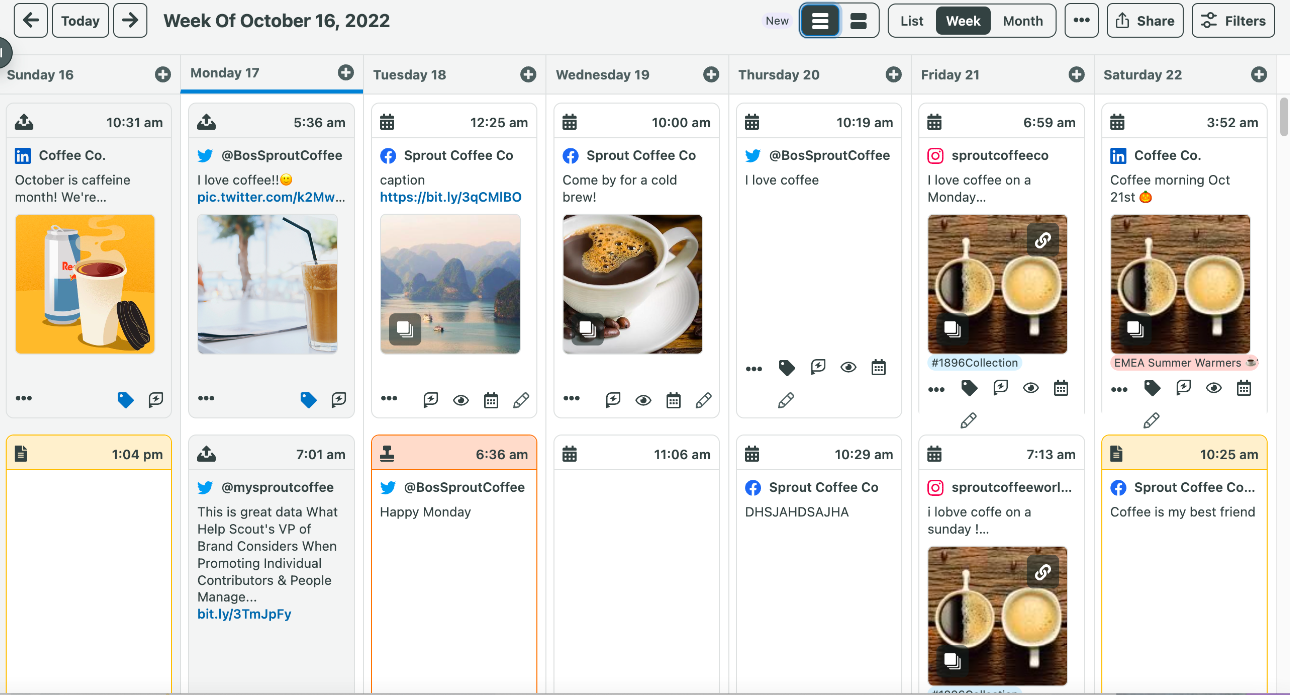Edit the Saturday 3:52 am post with pencil icon

1151,421
